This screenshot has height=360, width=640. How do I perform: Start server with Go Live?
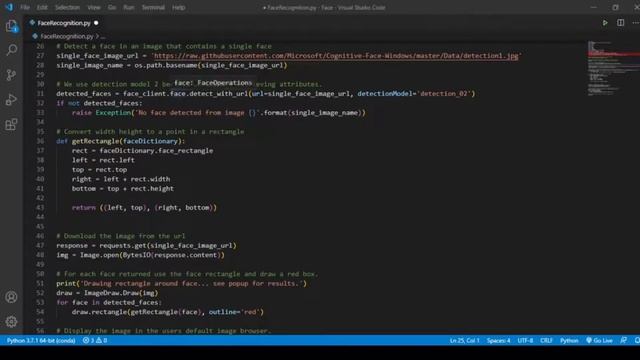click(x=599, y=340)
